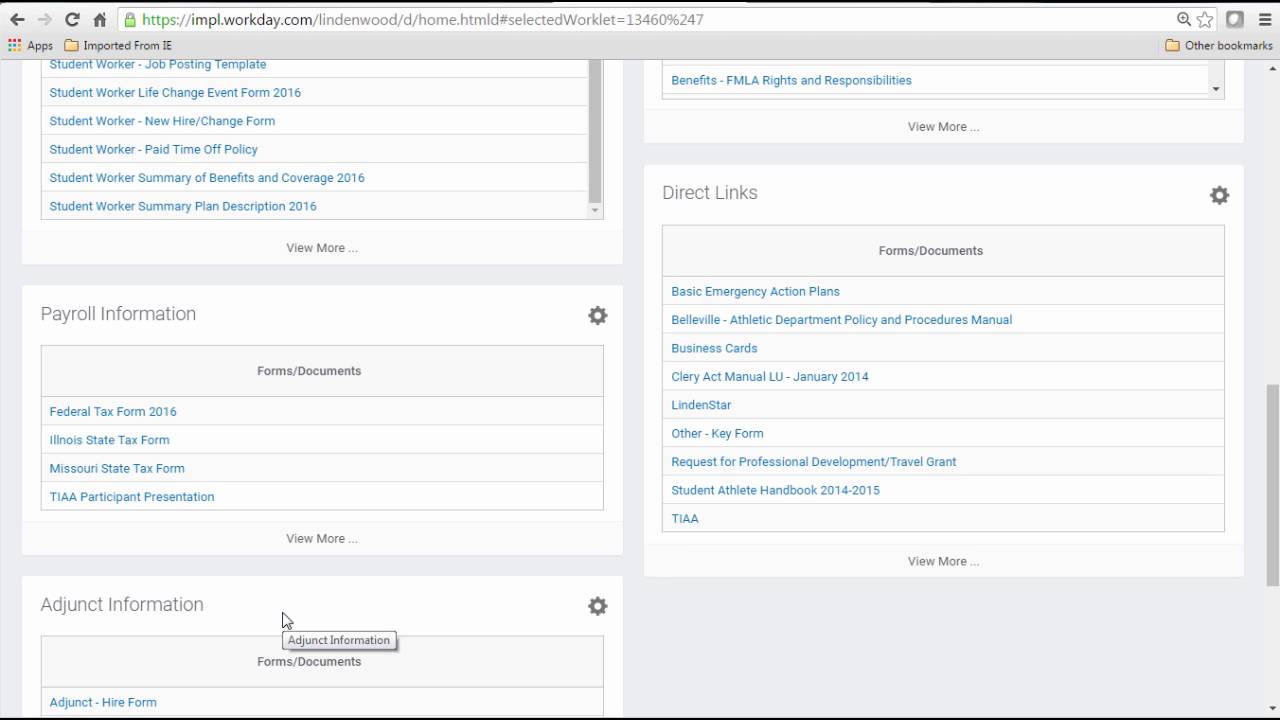The width and height of the screenshot is (1280, 720).
Task: Open Student Athlete Handbook 2014-2015
Action: click(775, 490)
